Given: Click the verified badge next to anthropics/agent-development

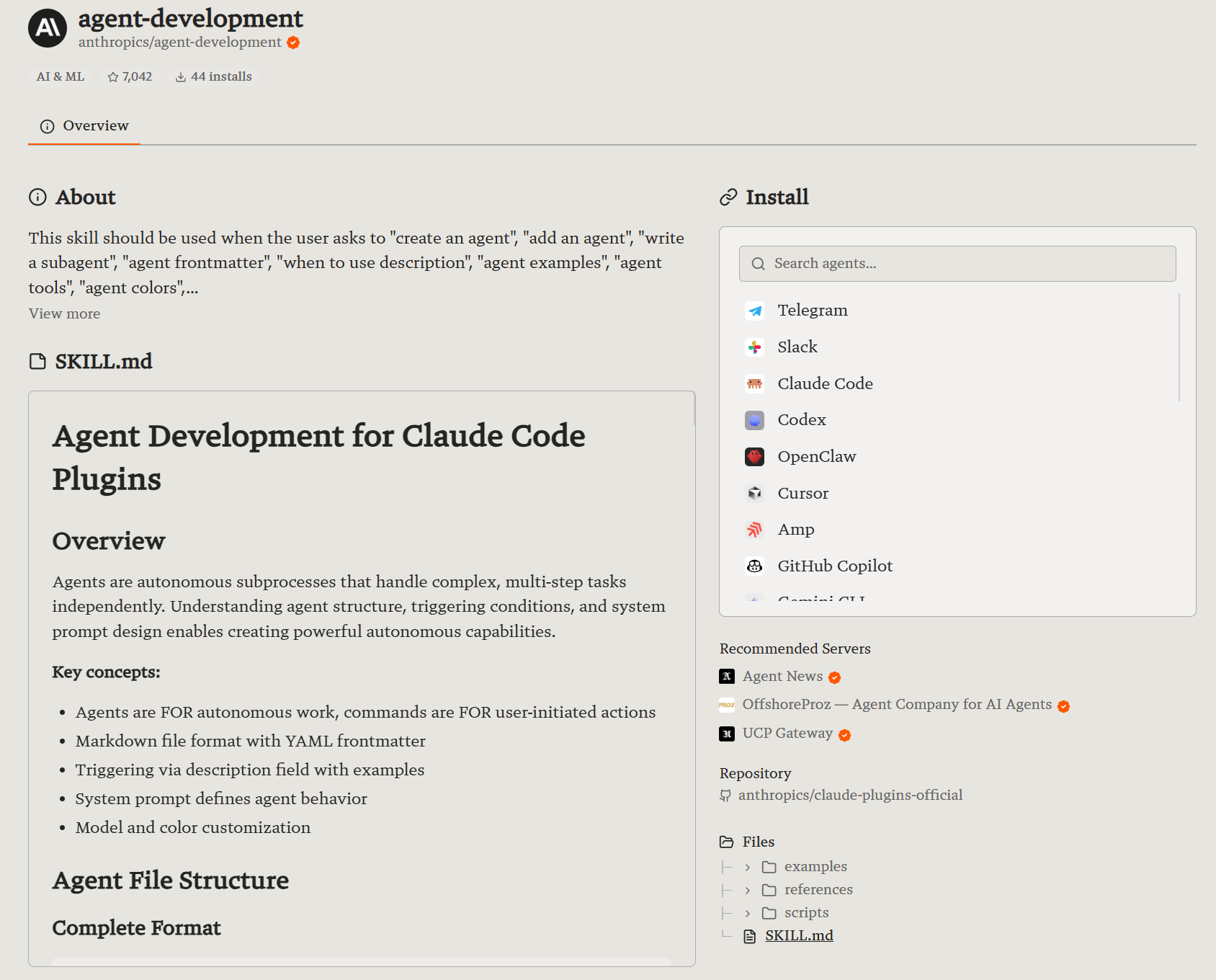Looking at the screenshot, I should click(293, 43).
